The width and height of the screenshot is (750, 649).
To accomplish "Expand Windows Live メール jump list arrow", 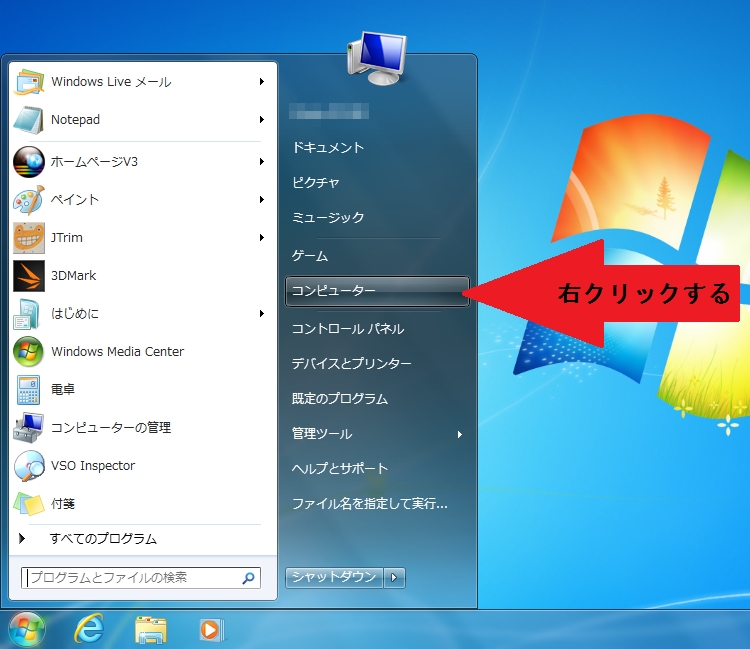I will (x=262, y=82).
